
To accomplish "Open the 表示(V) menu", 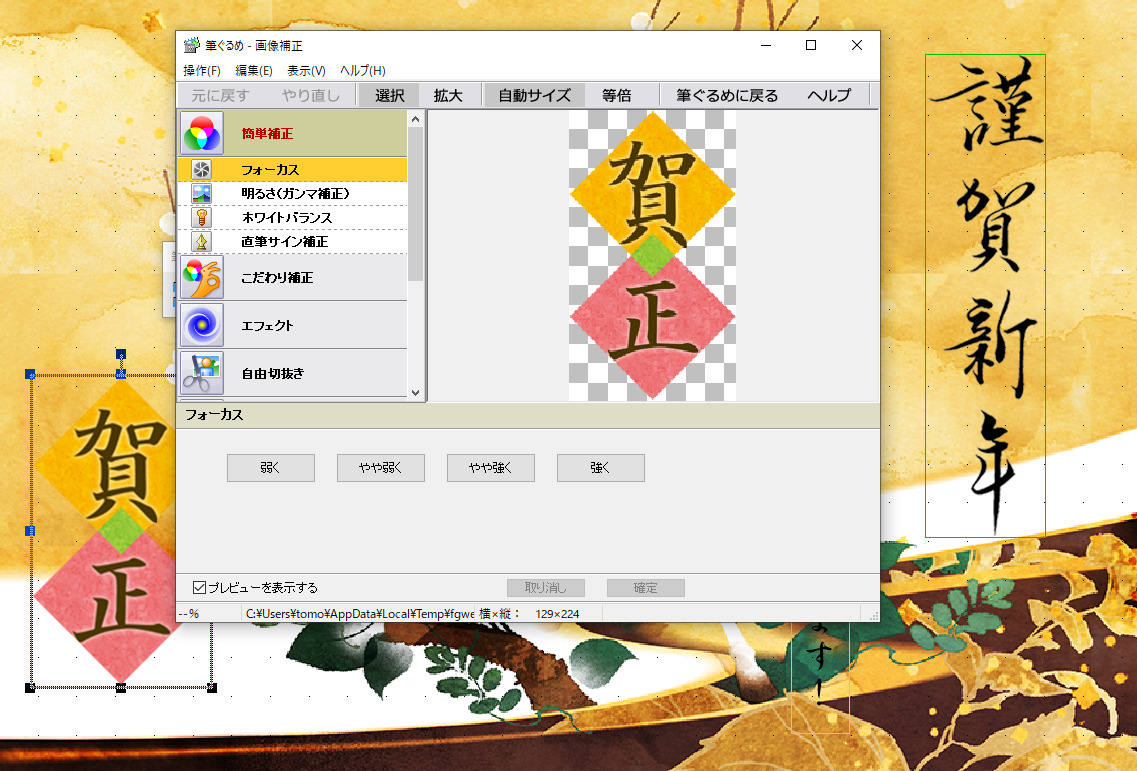I will pyautogui.click(x=306, y=71).
